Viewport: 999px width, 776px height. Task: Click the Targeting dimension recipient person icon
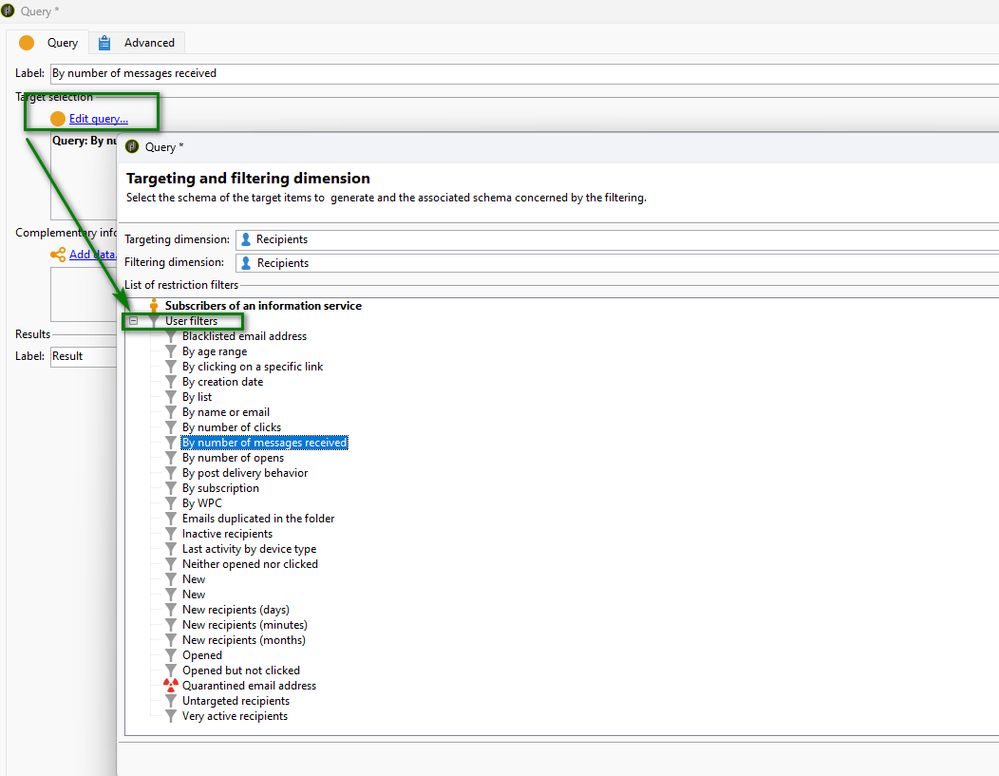(x=246, y=240)
